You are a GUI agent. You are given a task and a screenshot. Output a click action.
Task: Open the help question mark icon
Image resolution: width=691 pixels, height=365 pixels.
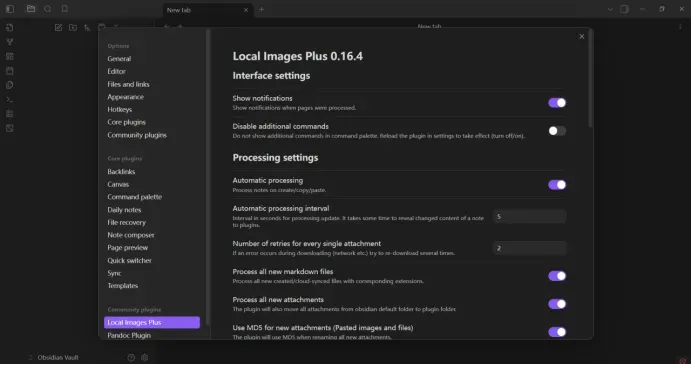pyautogui.click(x=131, y=358)
